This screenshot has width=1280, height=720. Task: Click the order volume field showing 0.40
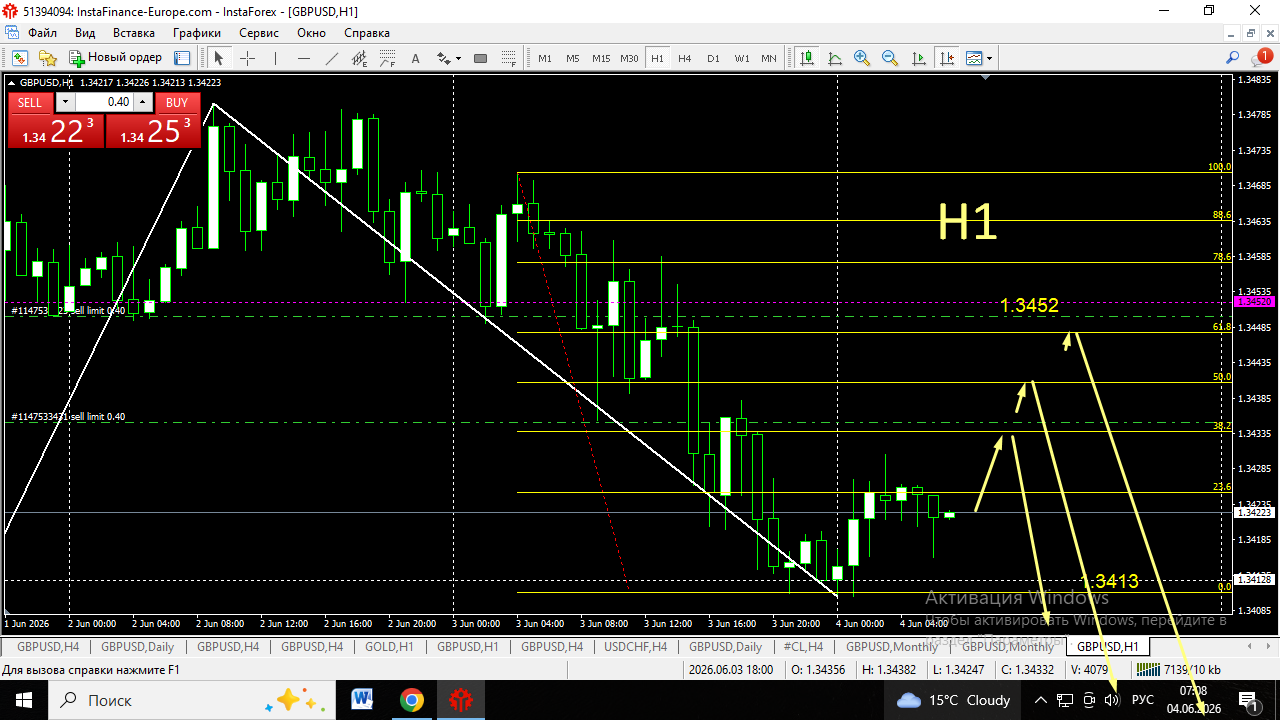coord(105,102)
